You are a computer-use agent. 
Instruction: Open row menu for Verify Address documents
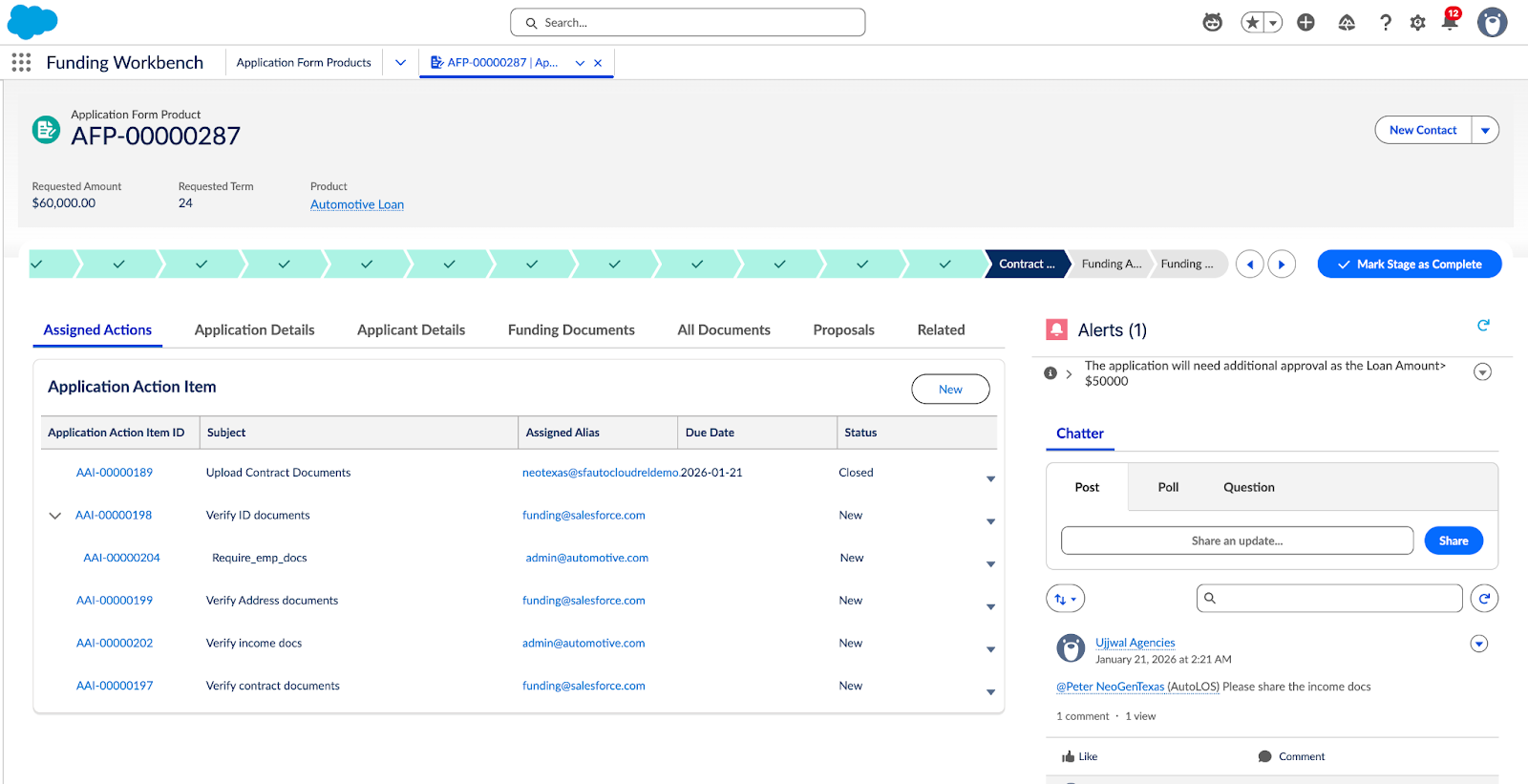990,606
